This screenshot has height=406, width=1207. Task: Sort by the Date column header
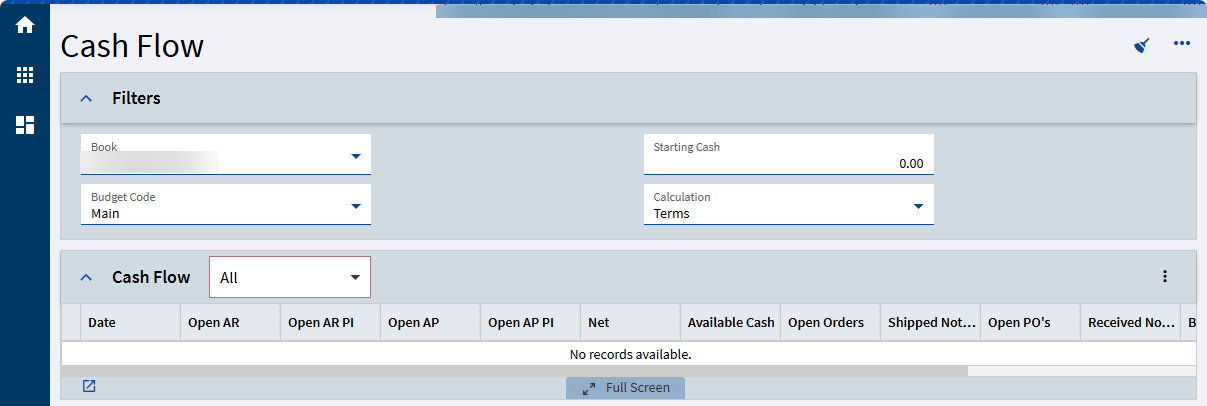[x=131, y=323]
